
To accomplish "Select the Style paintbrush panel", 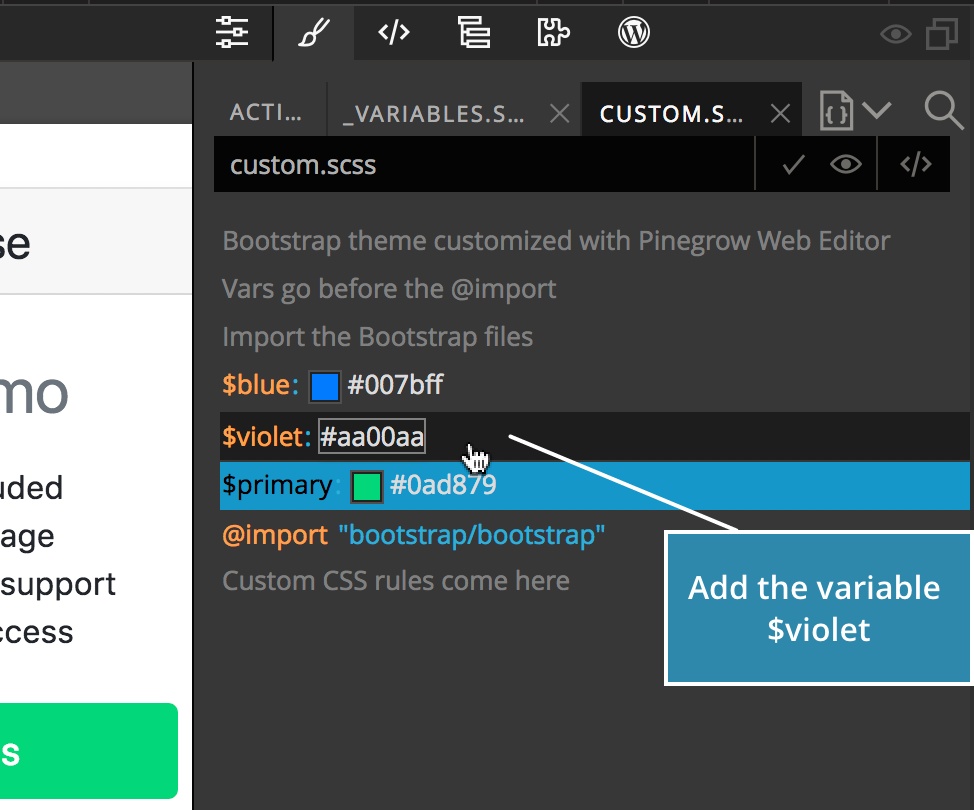I will [314, 32].
